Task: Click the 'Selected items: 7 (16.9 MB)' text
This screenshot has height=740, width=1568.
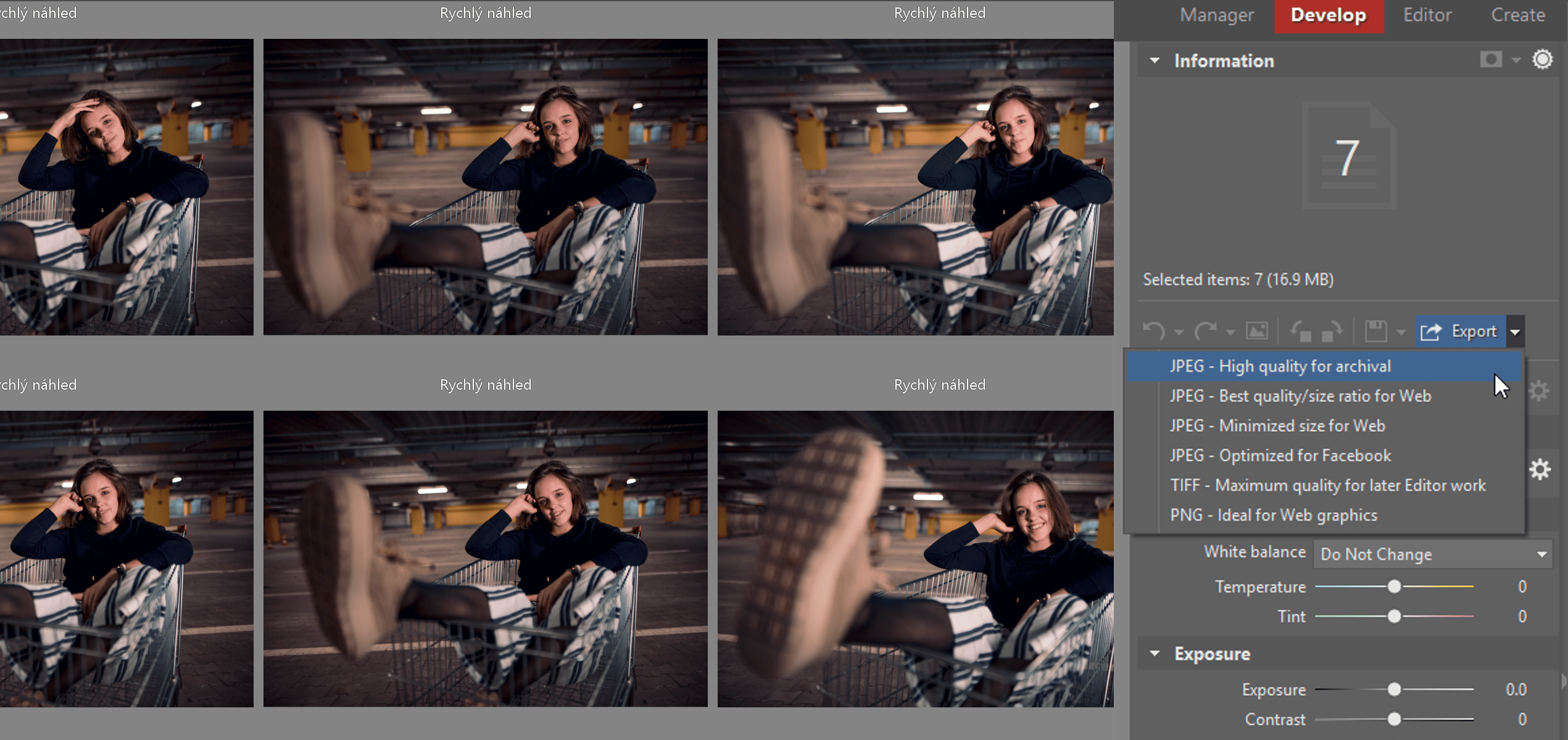Action: tap(1238, 280)
